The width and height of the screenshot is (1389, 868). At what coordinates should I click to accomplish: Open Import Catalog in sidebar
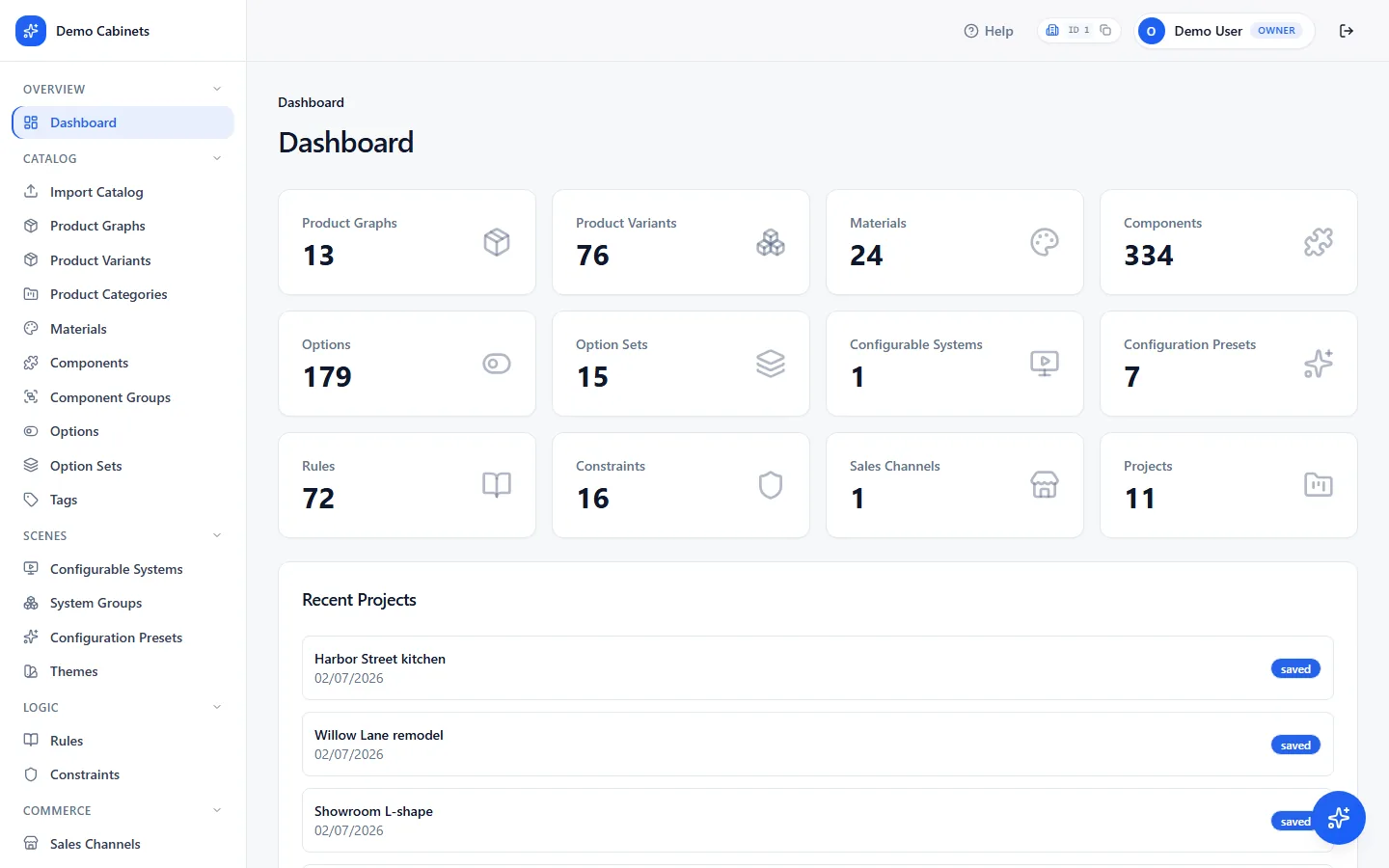click(x=123, y=192)
